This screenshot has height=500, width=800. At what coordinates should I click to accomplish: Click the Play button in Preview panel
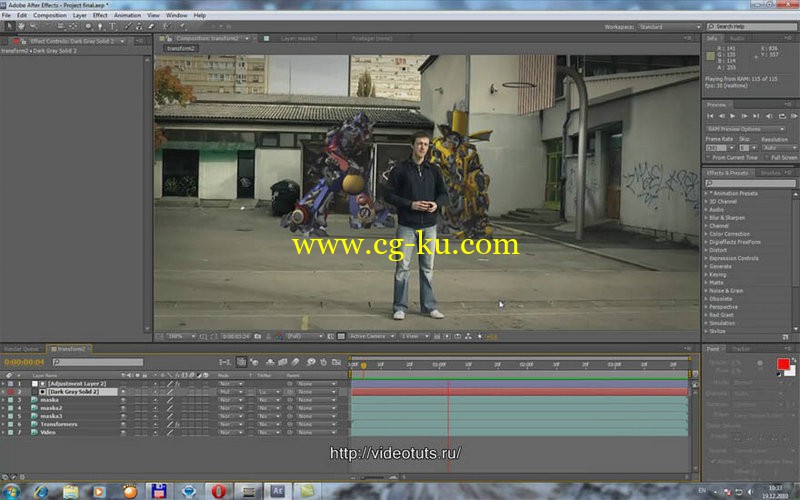733,116
